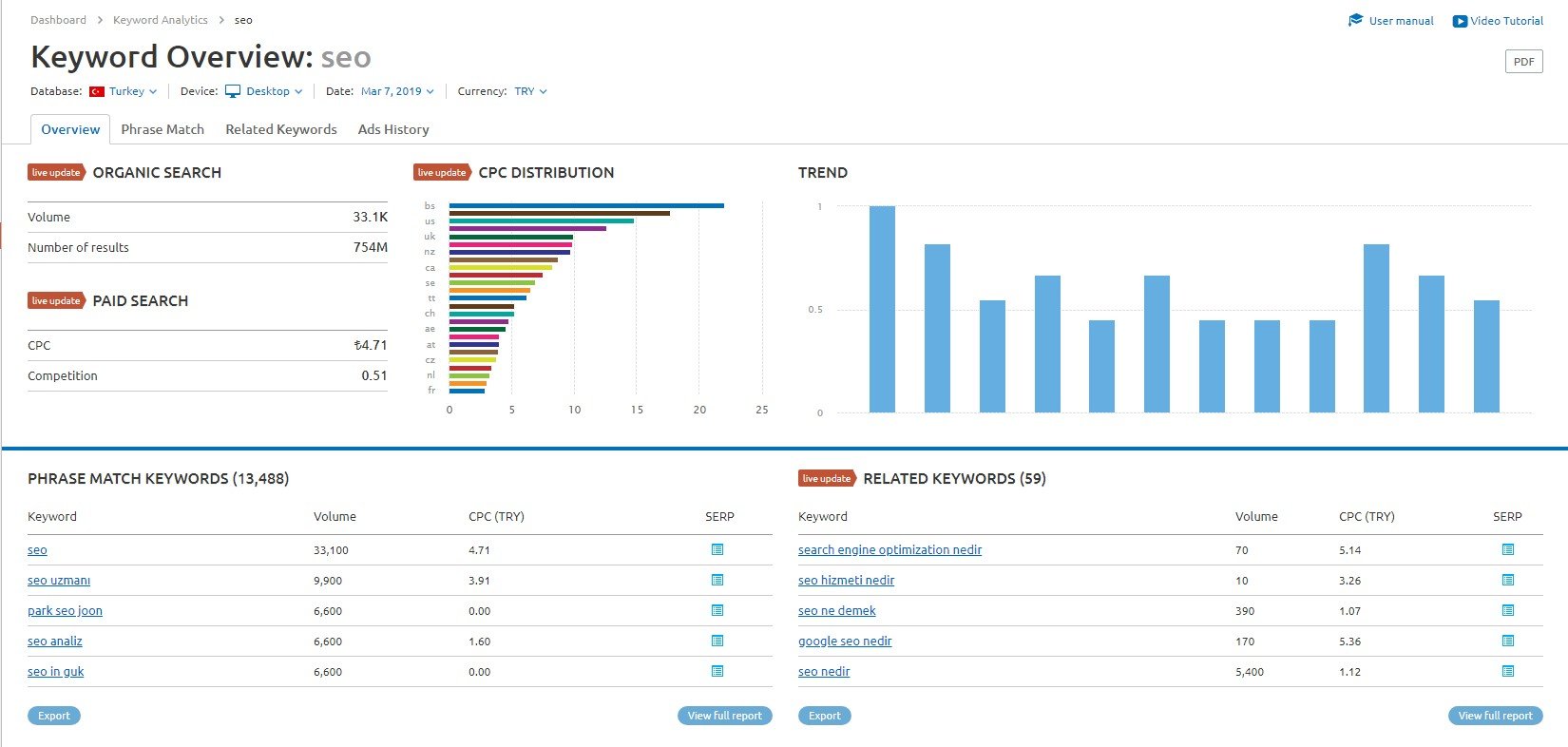Open the Mar 7, 2019 date picker
Image resolution: width=1568 pixels, height=747 pixels.
[397, 91]
